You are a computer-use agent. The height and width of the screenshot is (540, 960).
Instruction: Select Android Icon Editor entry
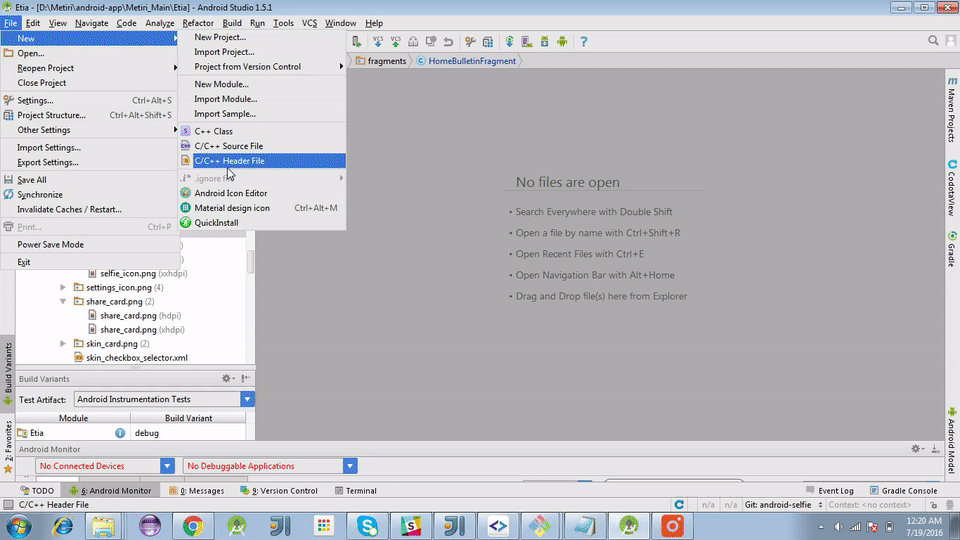click(x=262, y=193)
